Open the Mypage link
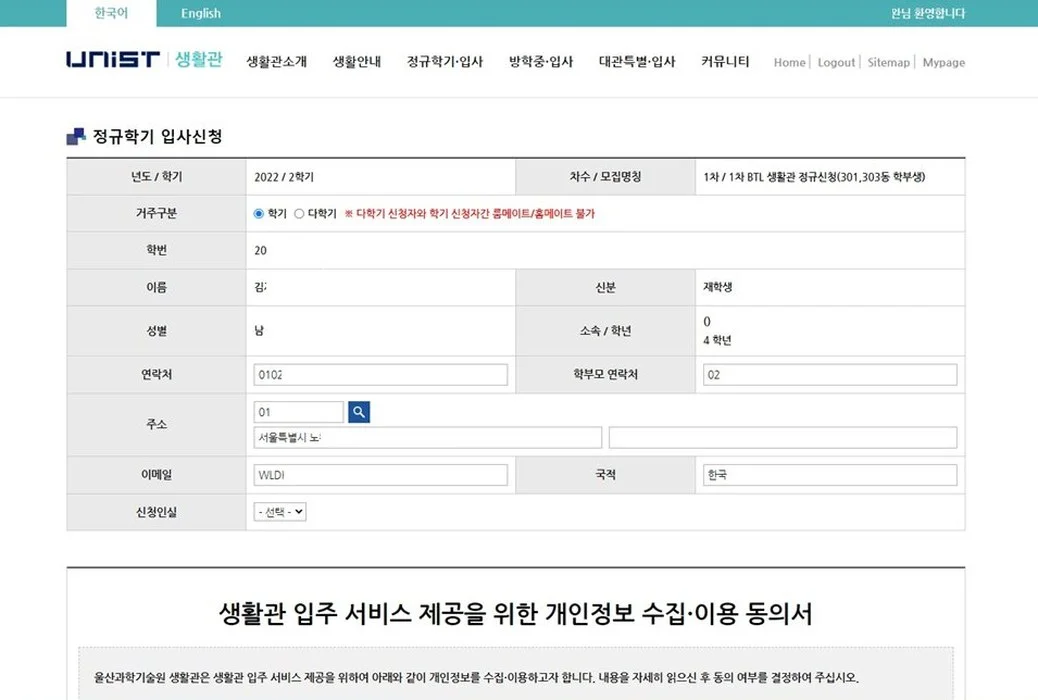 [x=943, y=62]
